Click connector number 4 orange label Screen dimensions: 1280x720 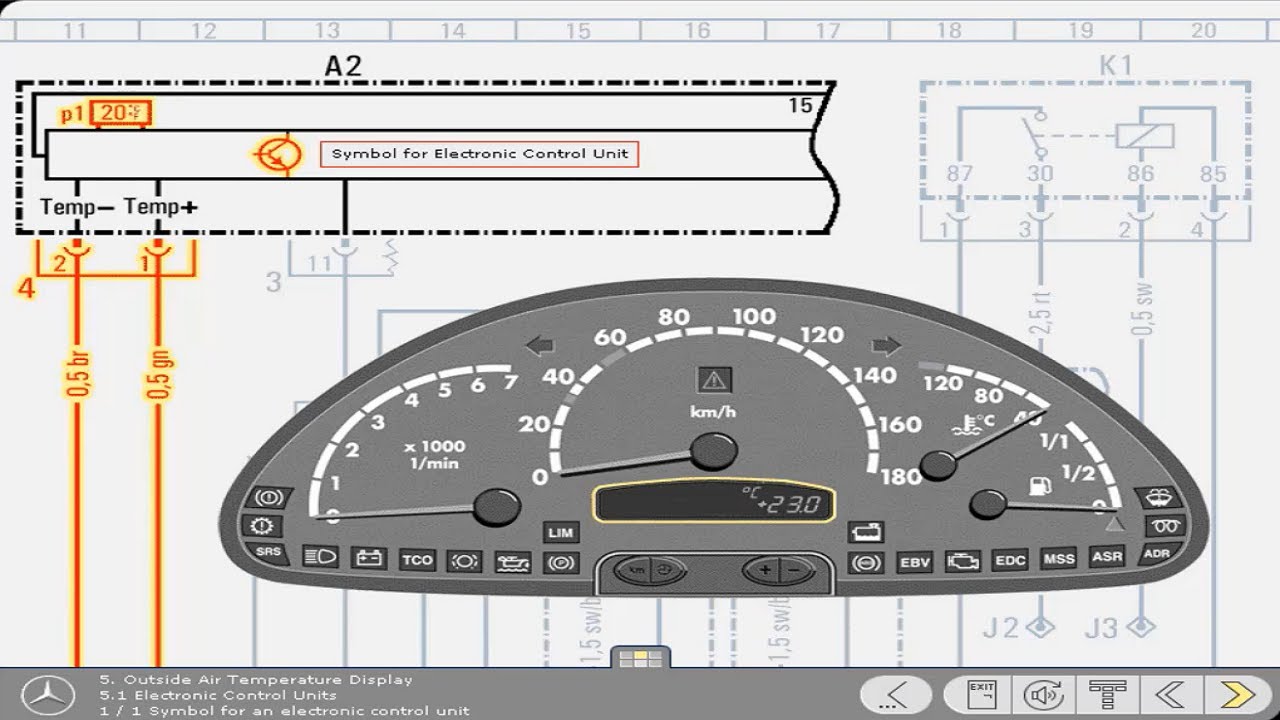tap(26, 289)
